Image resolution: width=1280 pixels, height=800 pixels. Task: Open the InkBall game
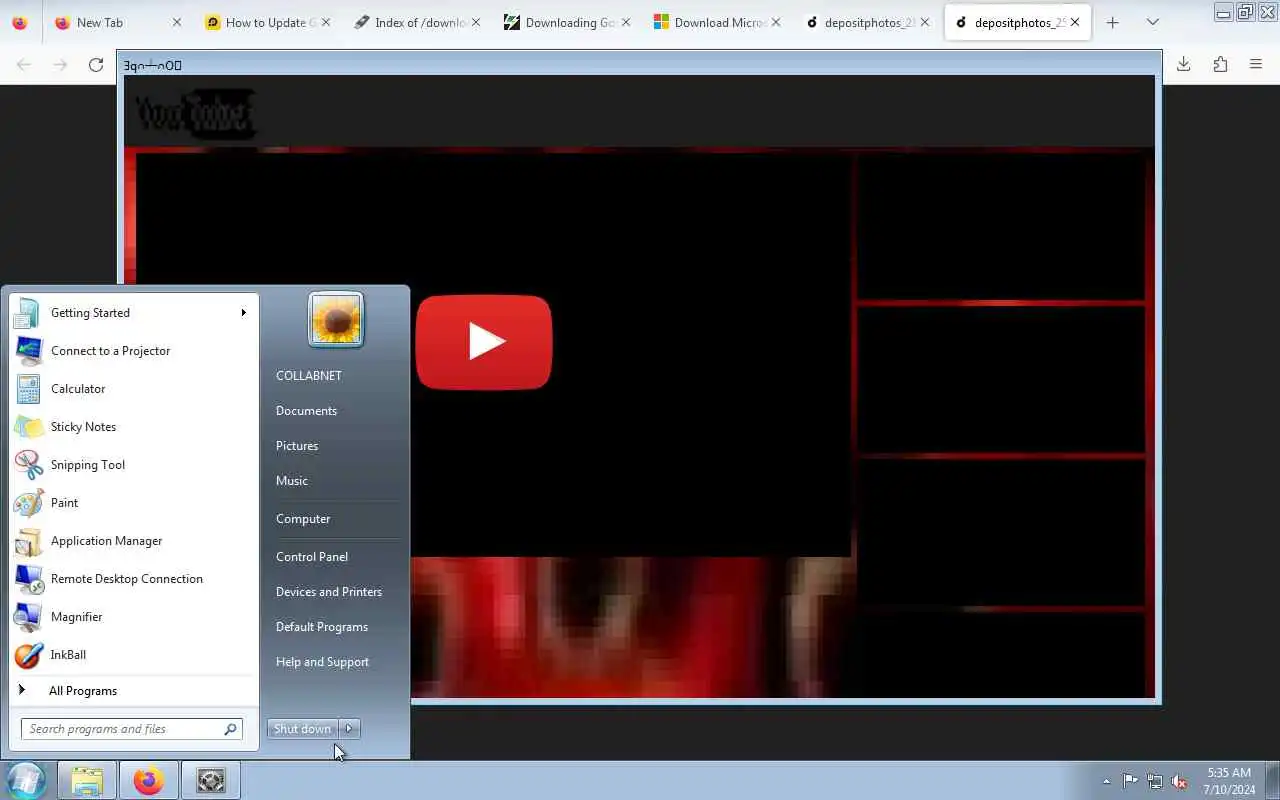133,655
